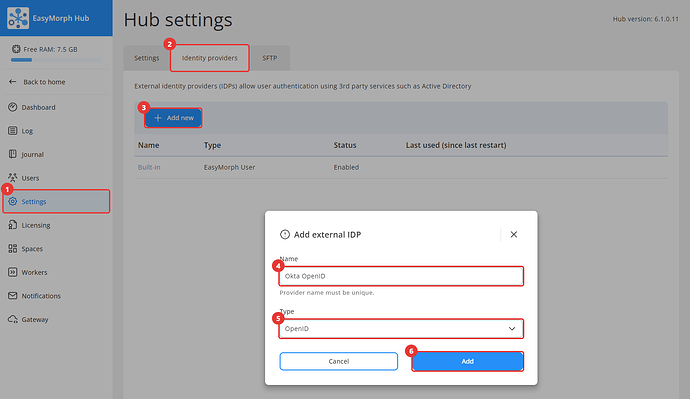Open Users via its people icon
Viewport: 690px width, 399px height.
[x=13, y=178]
